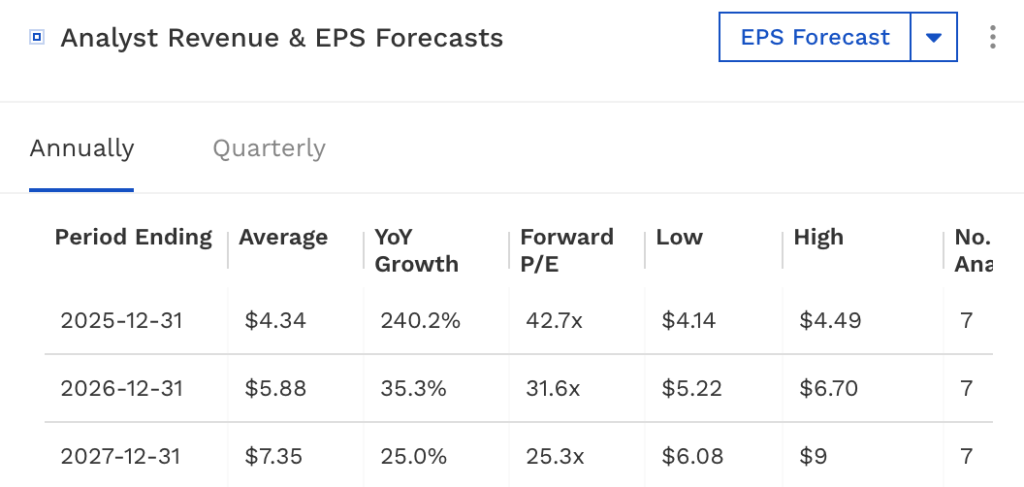The width and height of the screenshot is (1024, 487).
Task: Click the 240.2% YoY growth value
Action: tap(420, 321)
